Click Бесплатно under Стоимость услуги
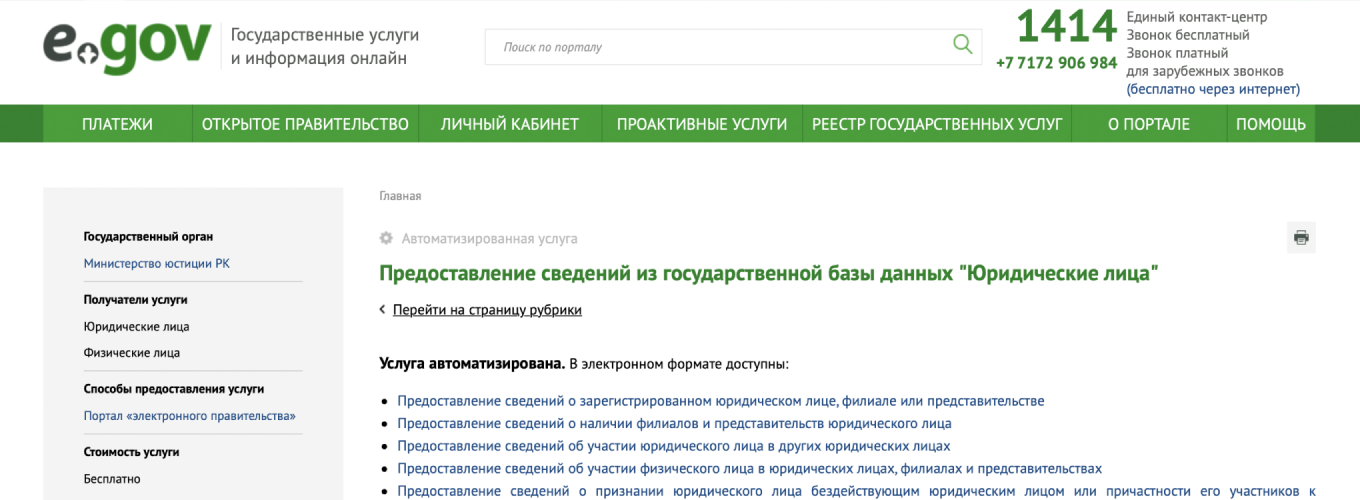This screenshot has height=500, width=1360. click(x=112, y=479)
